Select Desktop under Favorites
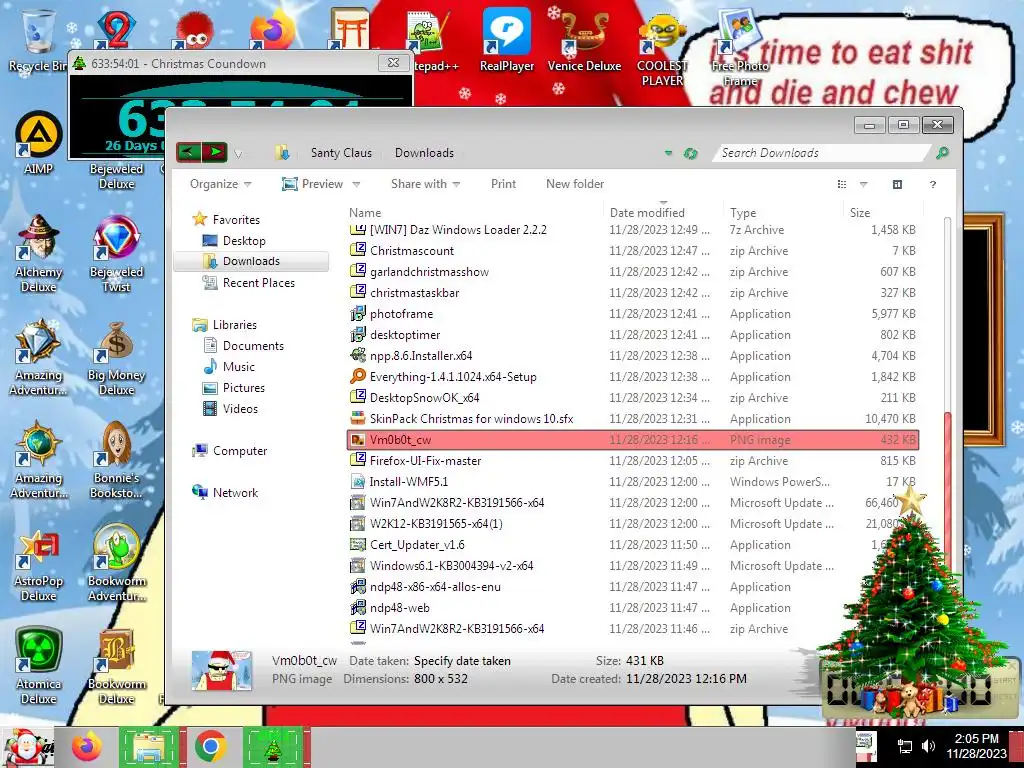The height and width of the screenshot is (768, 1024). click(x=244, y=240)
